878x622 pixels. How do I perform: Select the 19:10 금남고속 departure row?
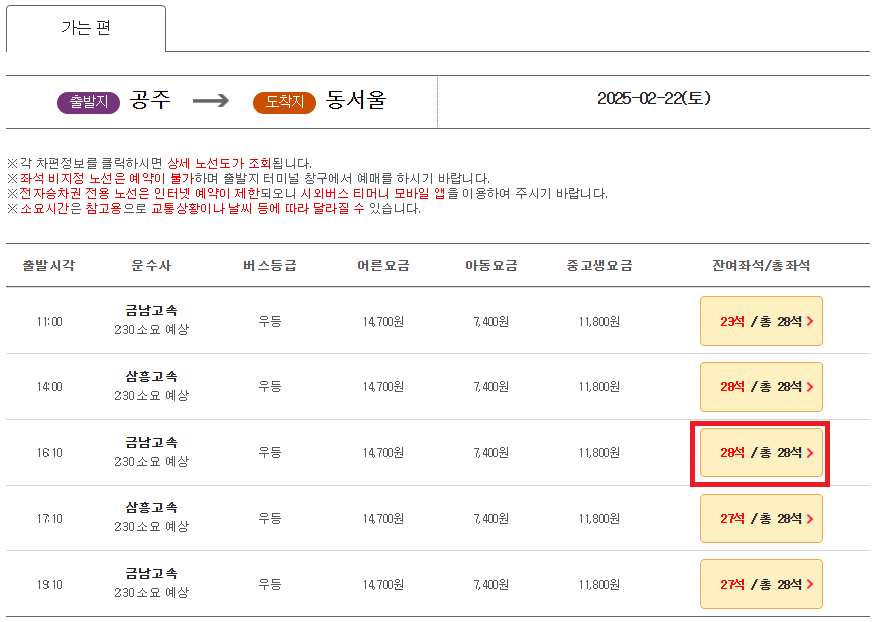click(x=300, y=584)
